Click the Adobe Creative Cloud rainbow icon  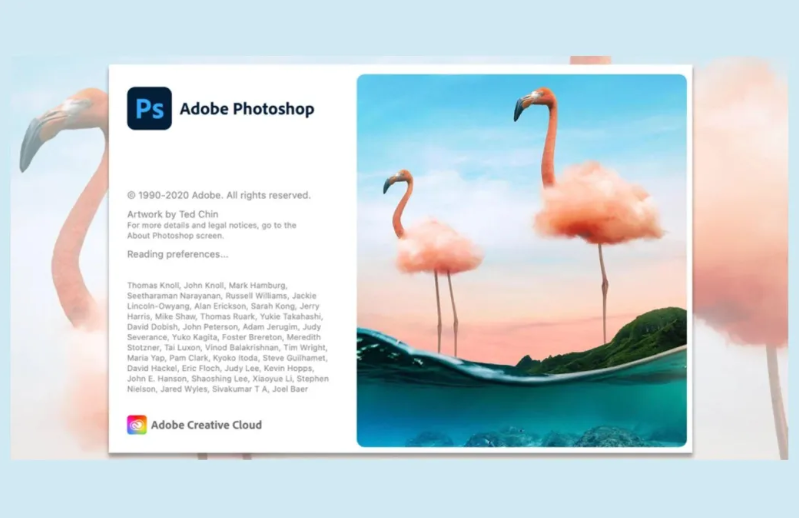(137, 425)
